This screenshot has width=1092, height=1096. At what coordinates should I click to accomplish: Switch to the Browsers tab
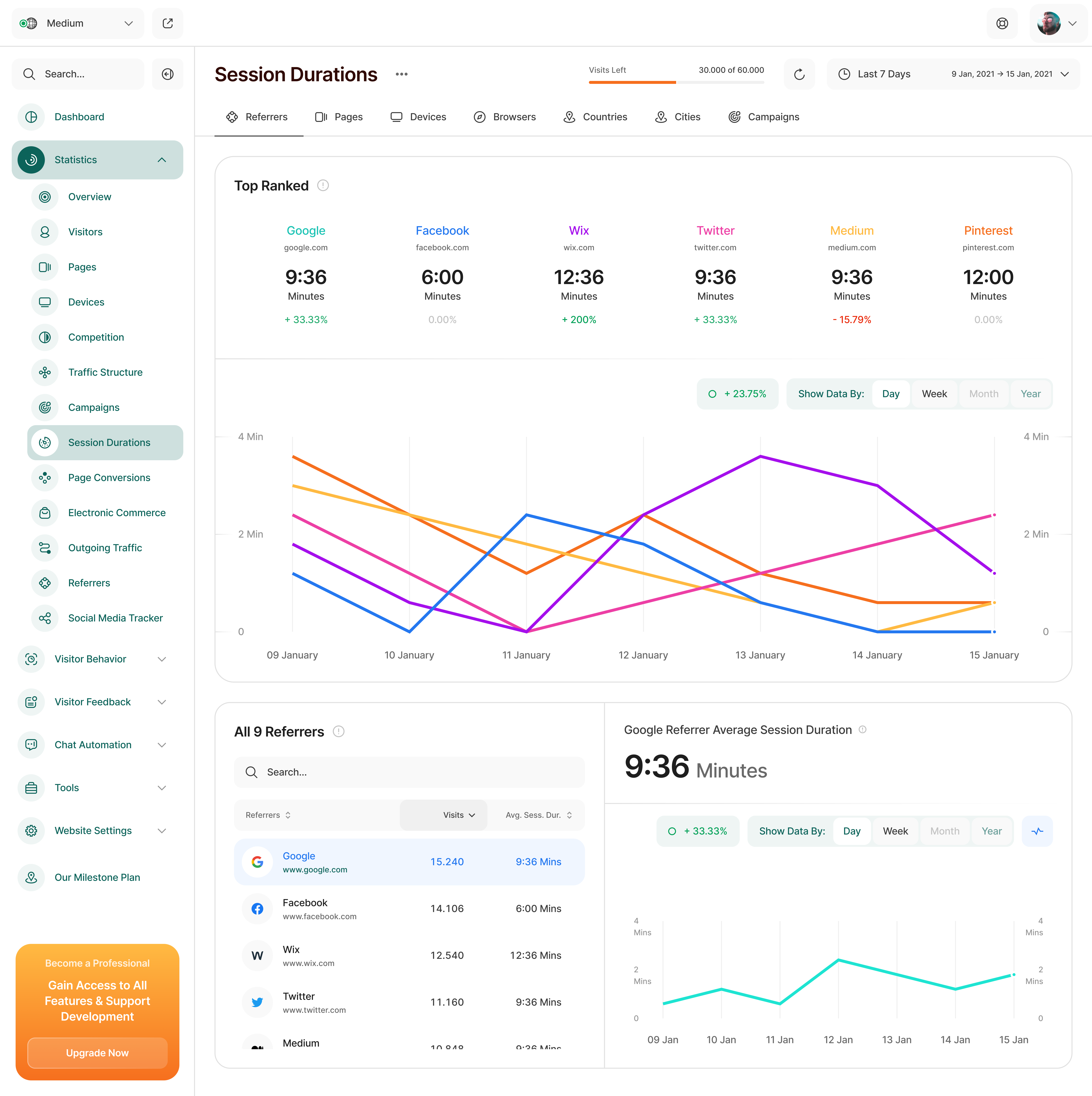505,117
